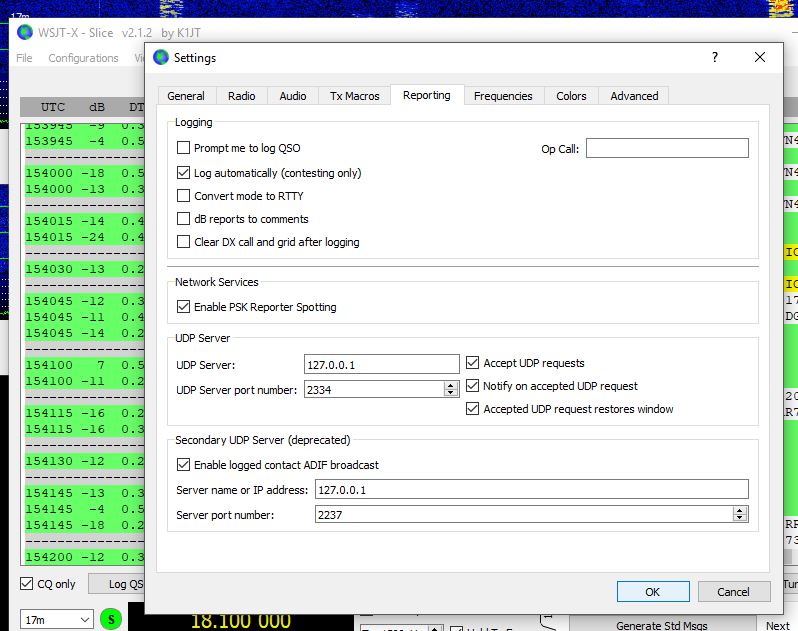Confirm settings with OK
The height and width of the screenshot is (631, 798).
coord(653,592)
